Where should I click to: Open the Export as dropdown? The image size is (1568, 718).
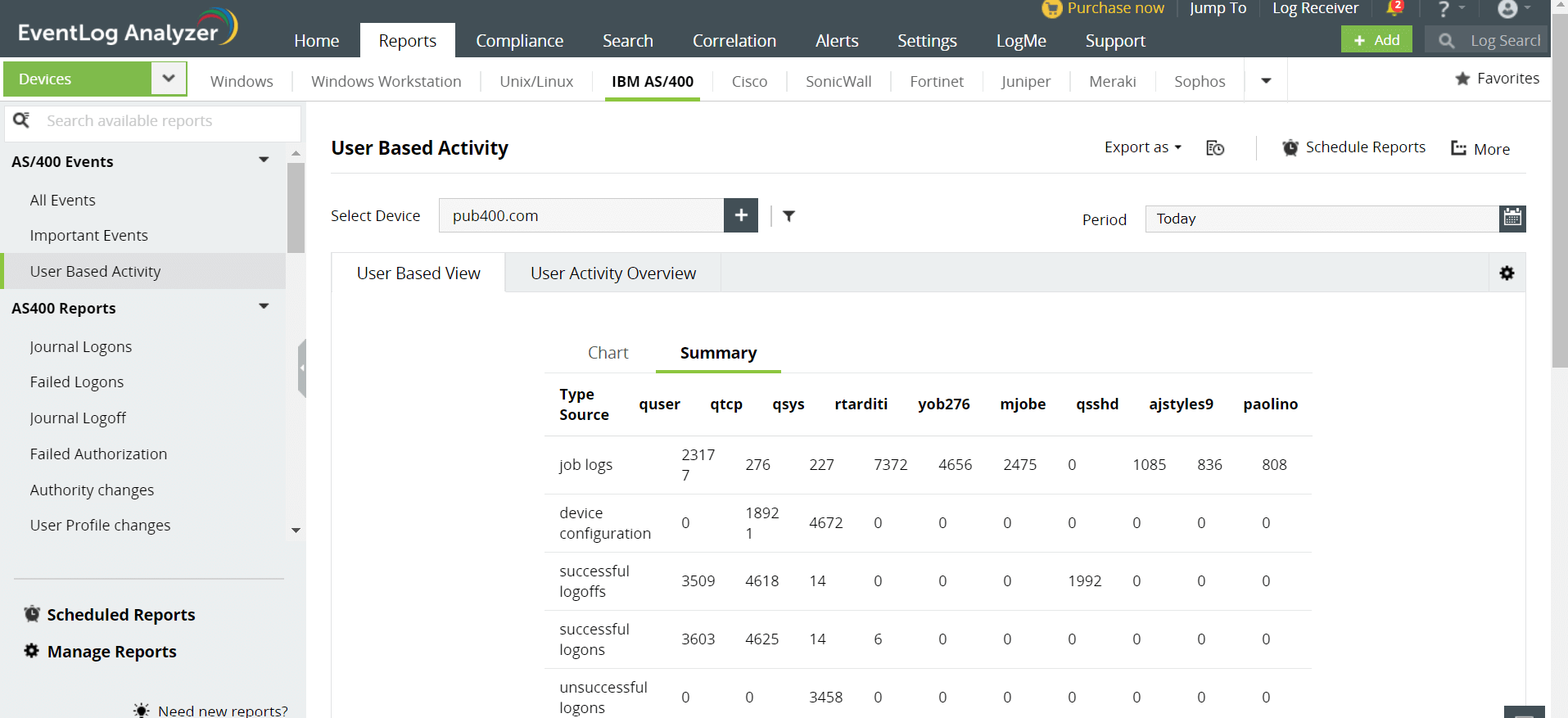point(1143,147)
